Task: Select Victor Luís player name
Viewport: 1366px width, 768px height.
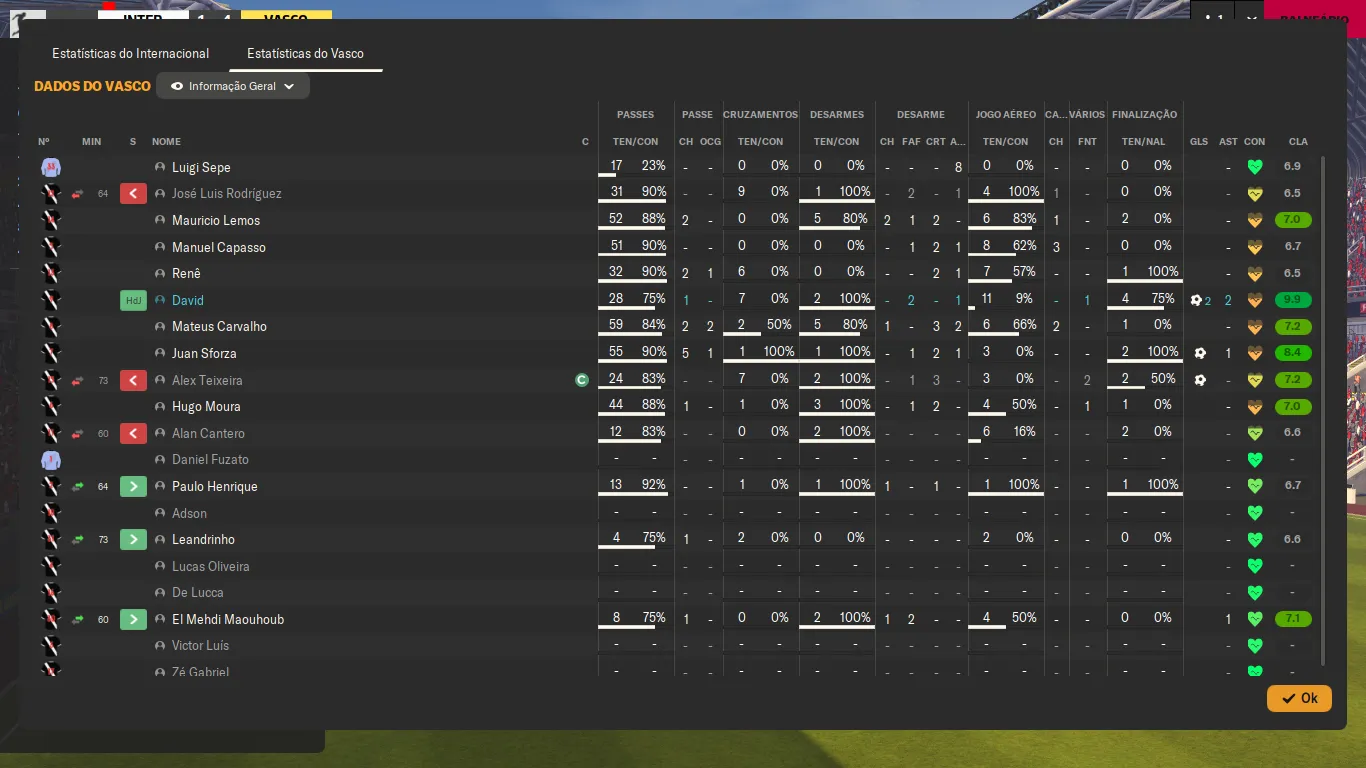Action: click(x=201, y=645)
